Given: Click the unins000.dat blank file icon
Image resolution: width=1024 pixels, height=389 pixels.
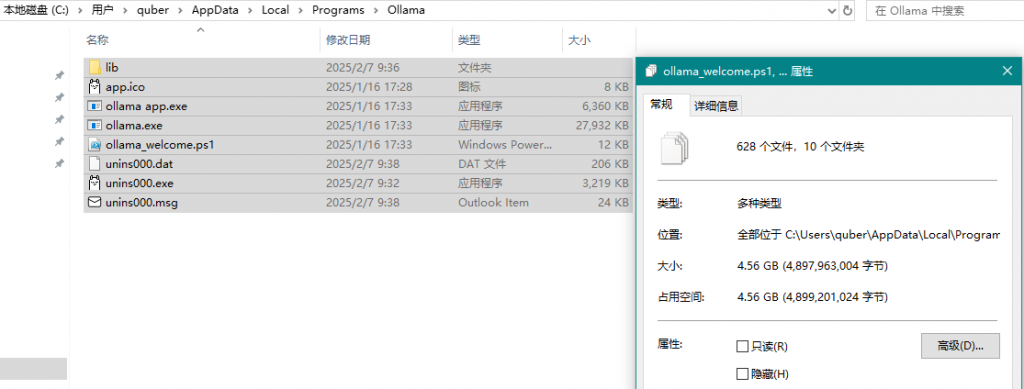Looking at the screenshot, I should click(x=94, y=164).
